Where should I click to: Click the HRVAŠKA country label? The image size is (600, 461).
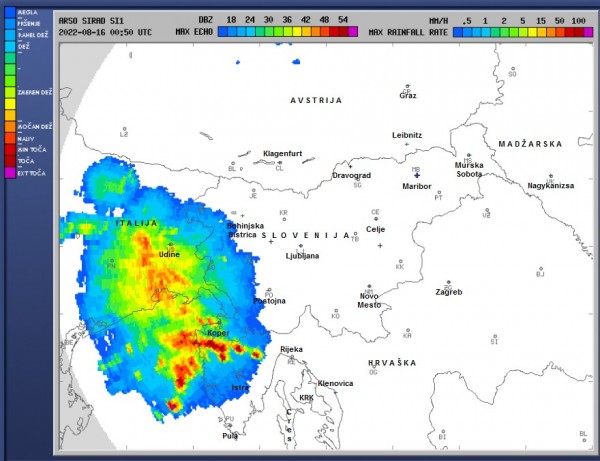coord(392,363)
